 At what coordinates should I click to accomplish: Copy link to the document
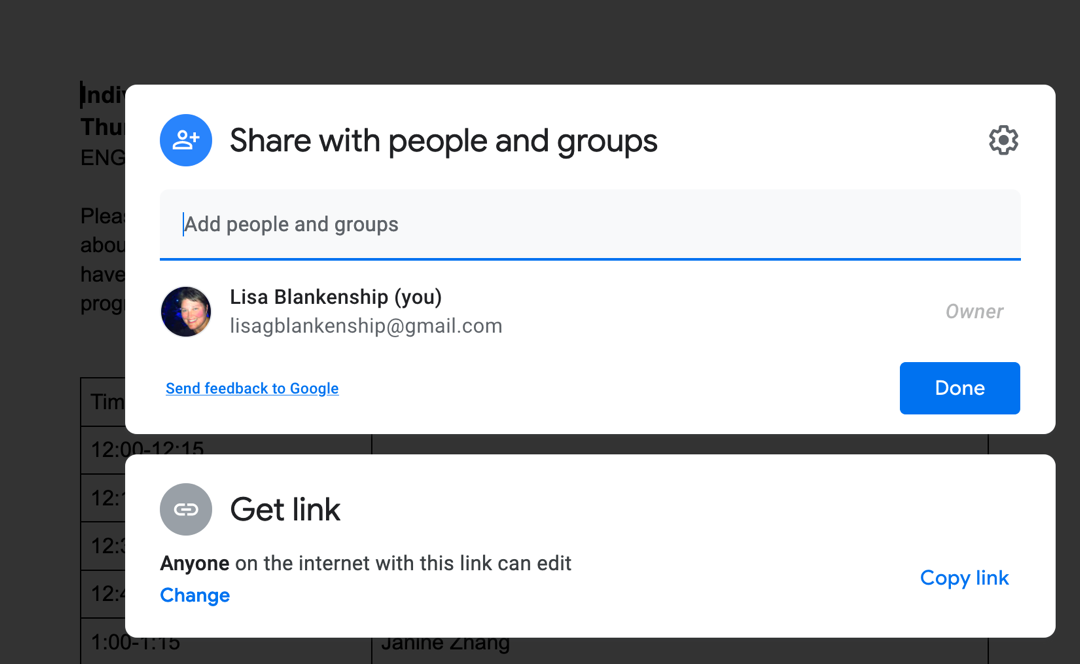tap(964, 578)
